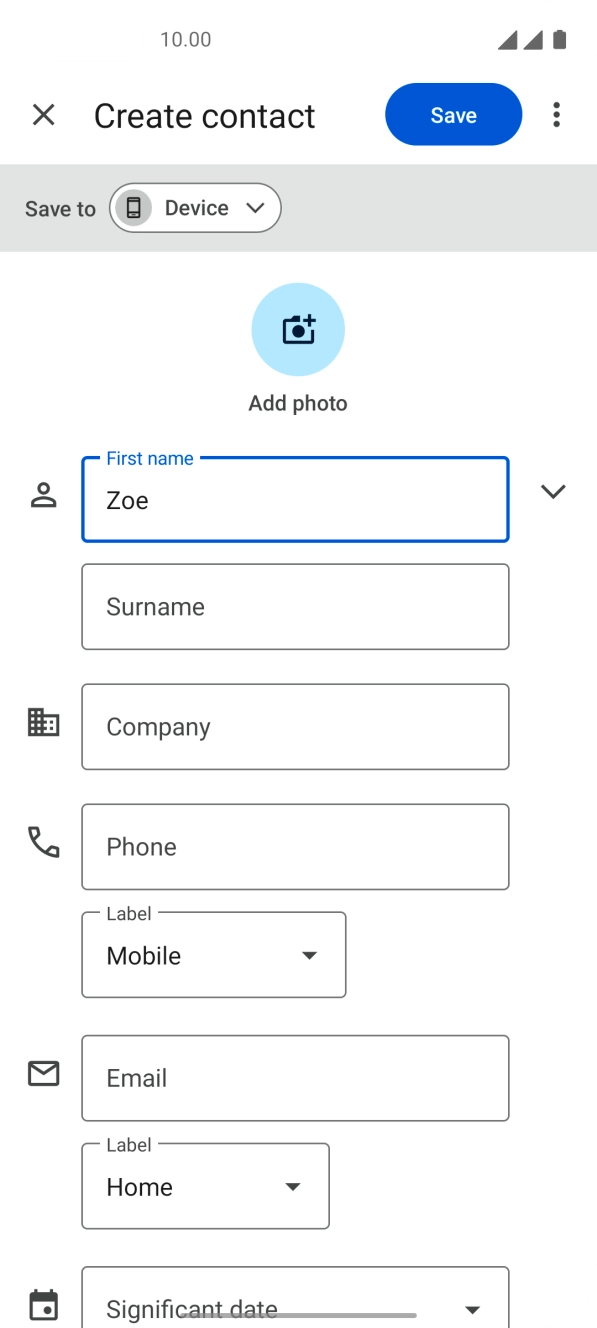Close the Create contact screen
The width and height of the screenshot is (597, 1328).
(x=44, y=114)
